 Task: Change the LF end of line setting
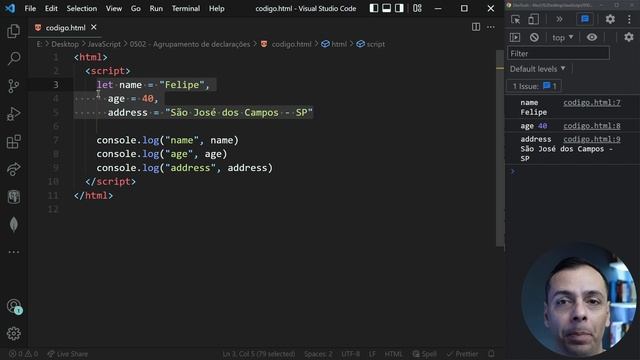pos(372,354)
